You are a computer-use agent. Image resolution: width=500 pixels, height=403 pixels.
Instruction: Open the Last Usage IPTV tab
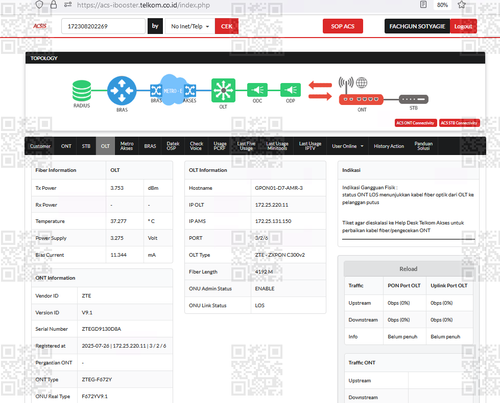tap(310, 146)
